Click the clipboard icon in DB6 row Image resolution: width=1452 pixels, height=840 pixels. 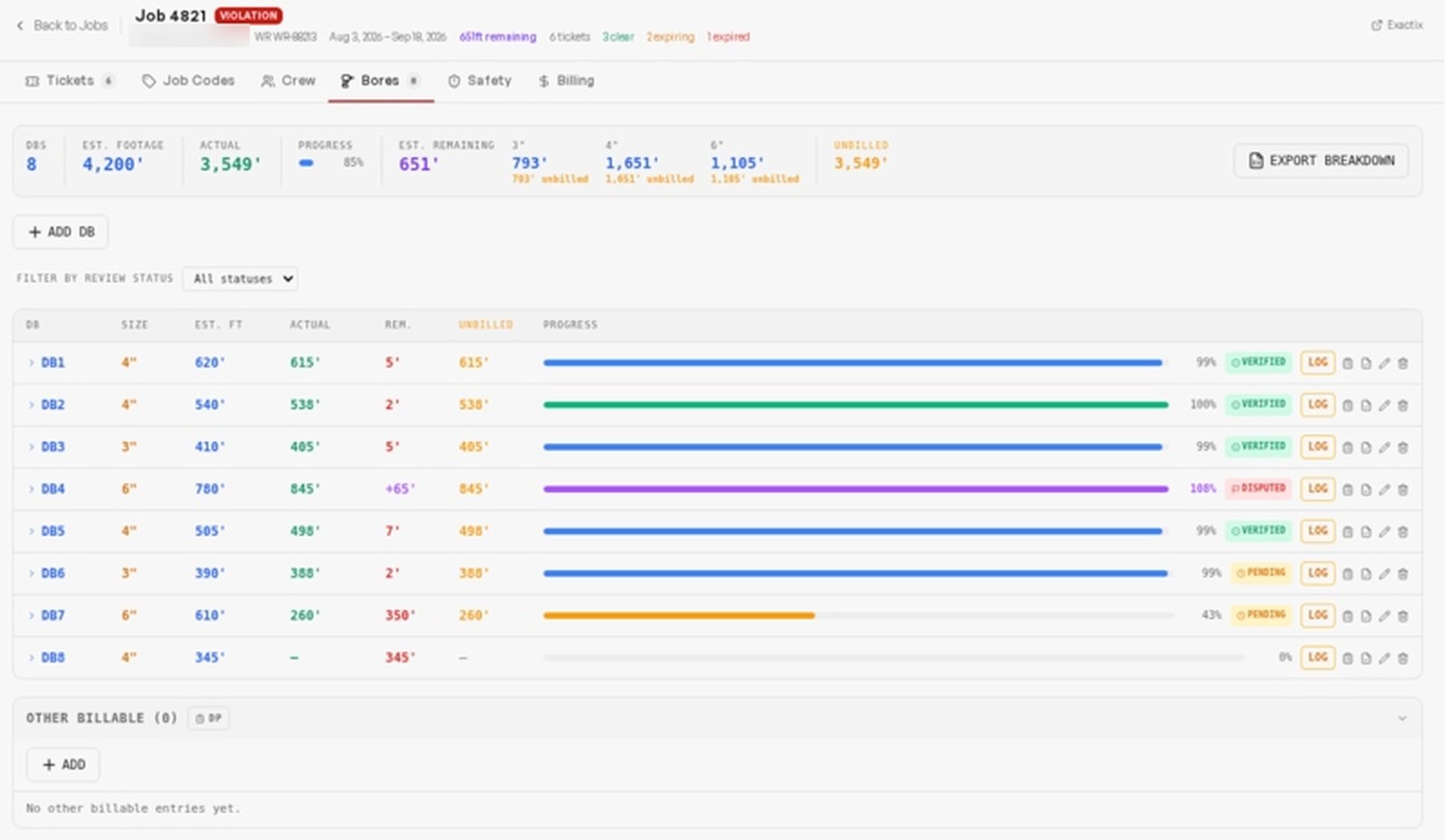point(1347,574)
